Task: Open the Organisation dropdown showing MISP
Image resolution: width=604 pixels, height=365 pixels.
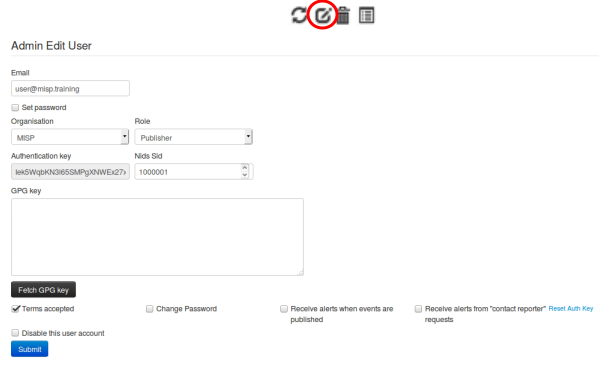Action: pyautogui.click(x=70, y=137)
